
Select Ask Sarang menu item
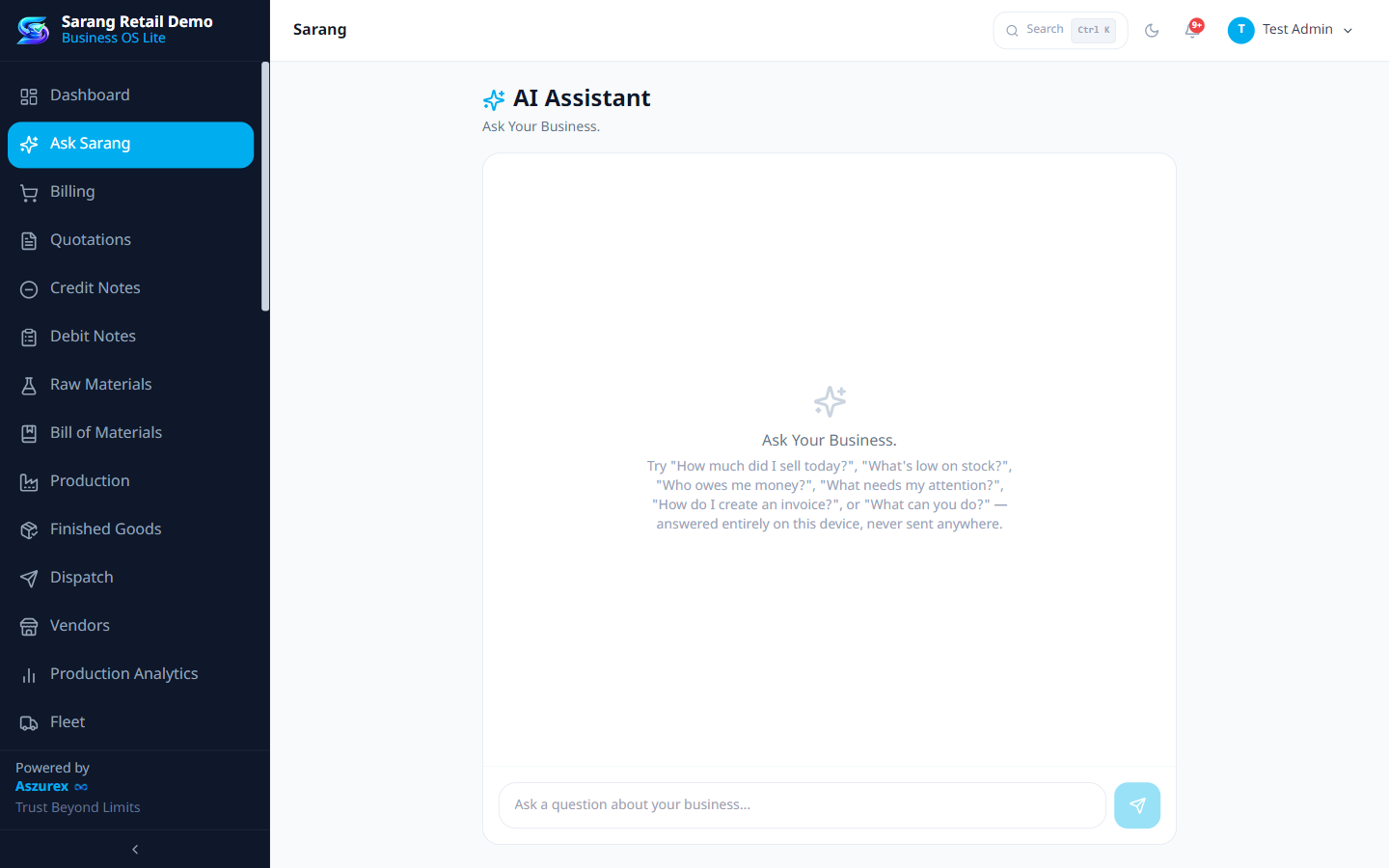coord(130,144)
